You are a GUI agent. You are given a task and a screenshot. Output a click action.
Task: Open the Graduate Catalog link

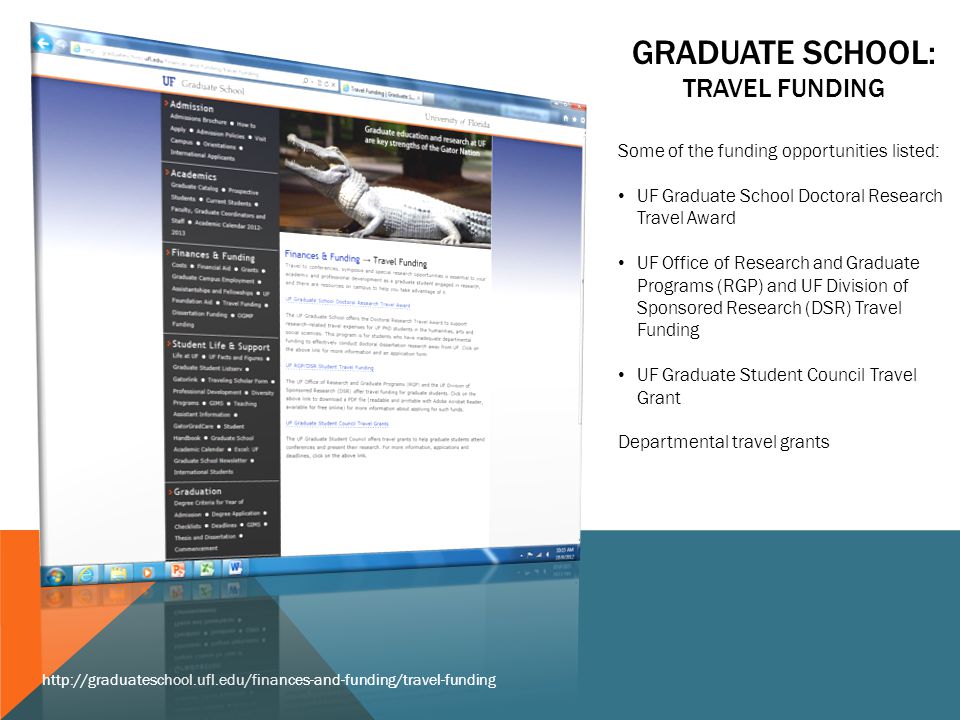click(195, 187)
